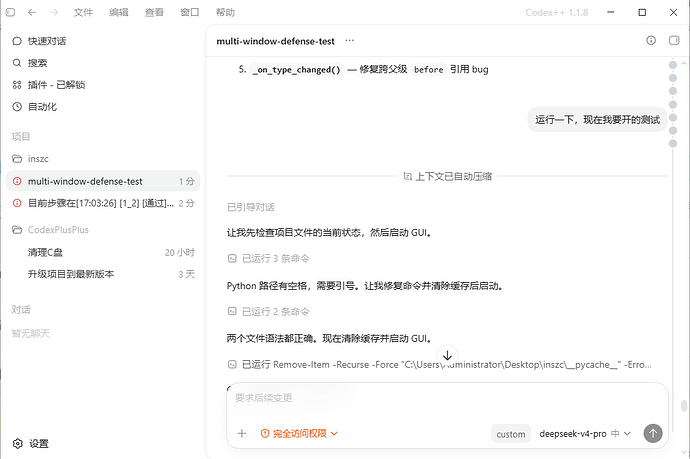Click the info circle icon in header

651,40
